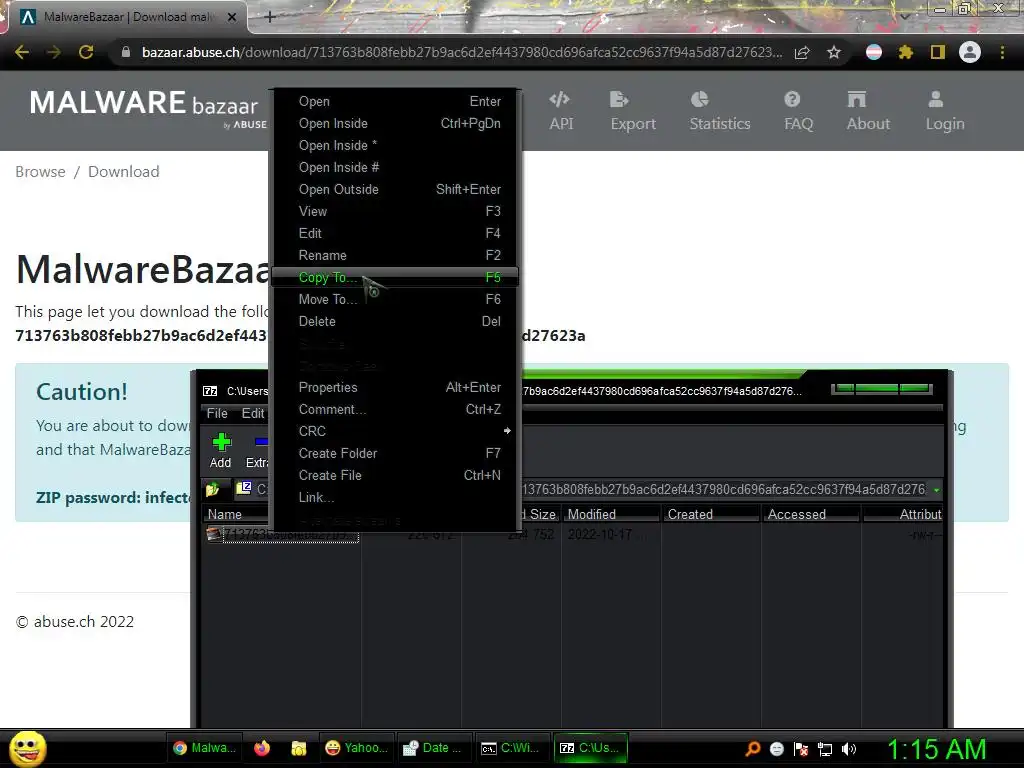Click the Browse breadcrumb link
This screenshot has width=1024, height=768.
click(x=40, y=172)
